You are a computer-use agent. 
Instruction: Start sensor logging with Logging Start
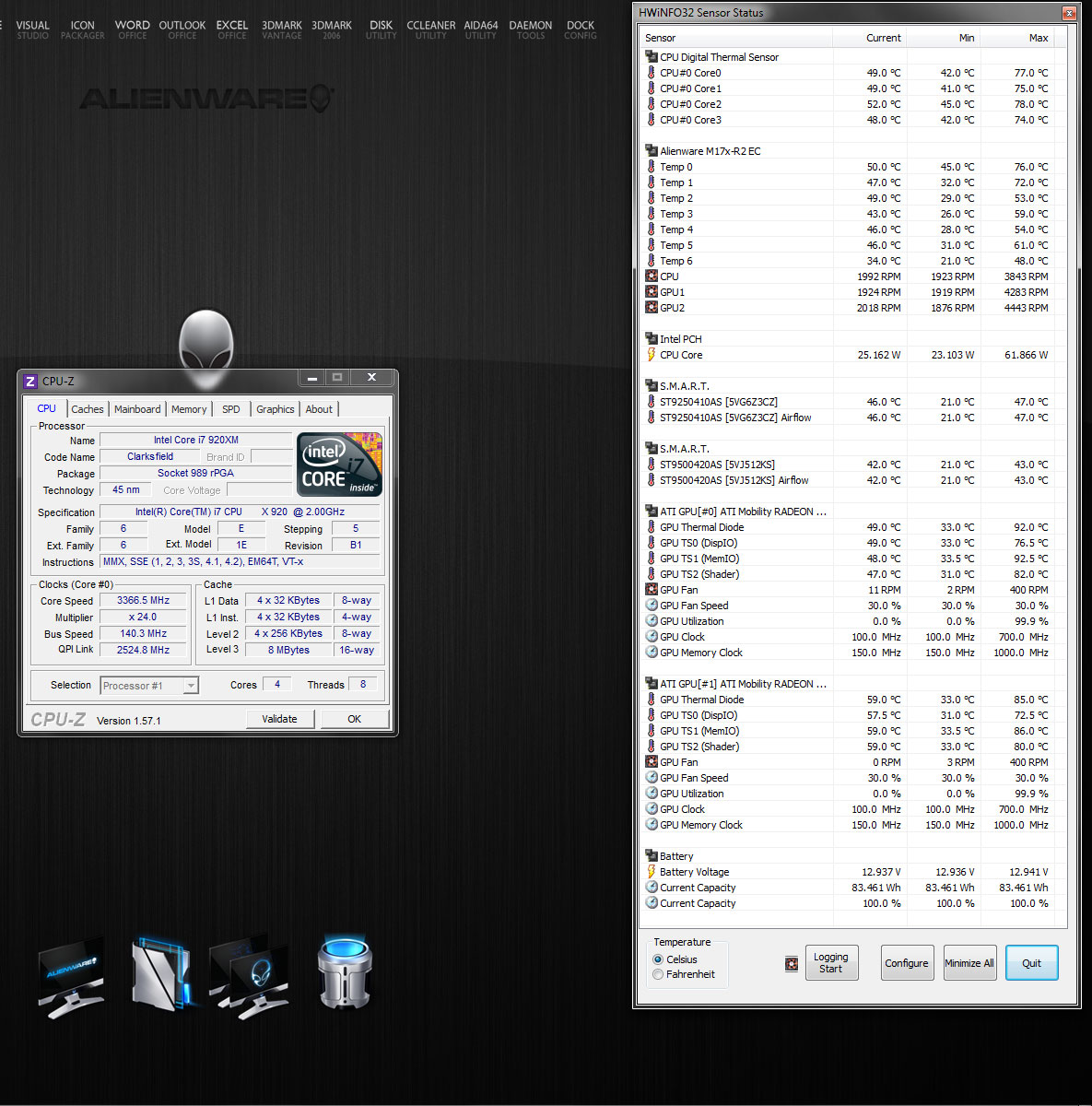[x=831, y=963]
